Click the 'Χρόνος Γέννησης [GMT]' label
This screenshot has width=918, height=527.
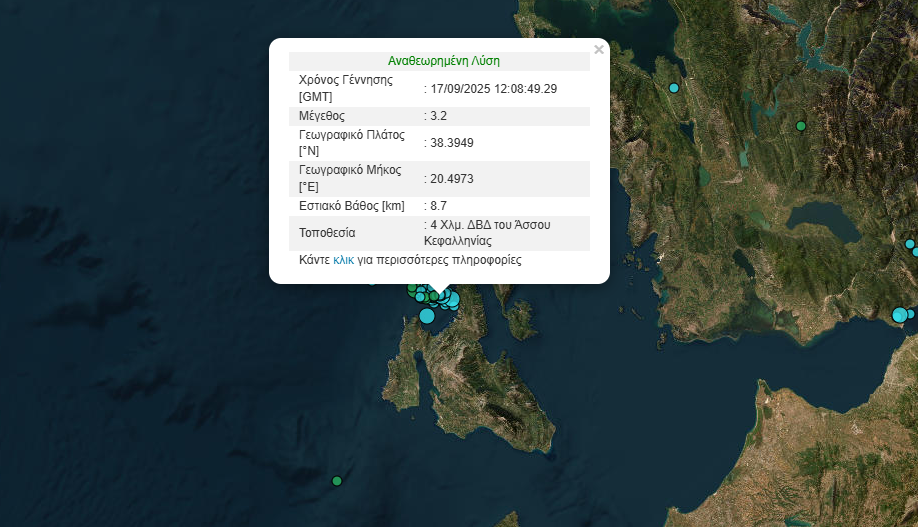click(x=346, y=88)
